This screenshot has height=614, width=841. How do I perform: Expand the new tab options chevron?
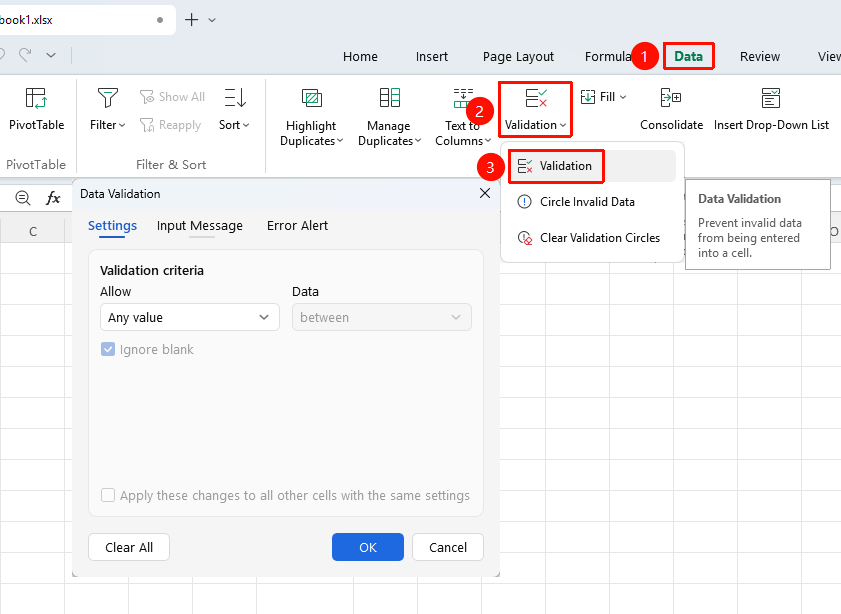point(212,20)
